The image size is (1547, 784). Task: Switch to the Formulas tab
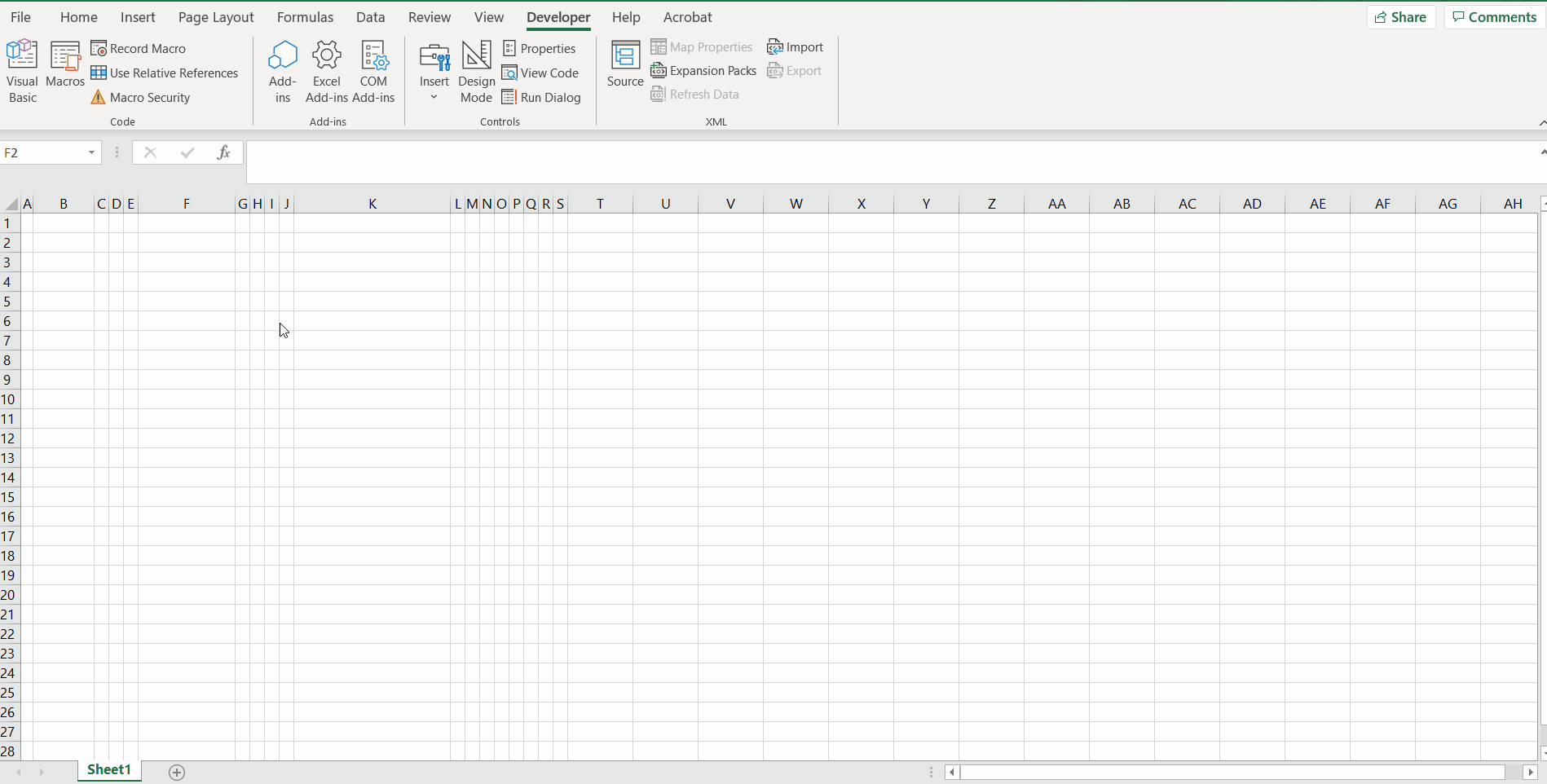pos(305,16)
